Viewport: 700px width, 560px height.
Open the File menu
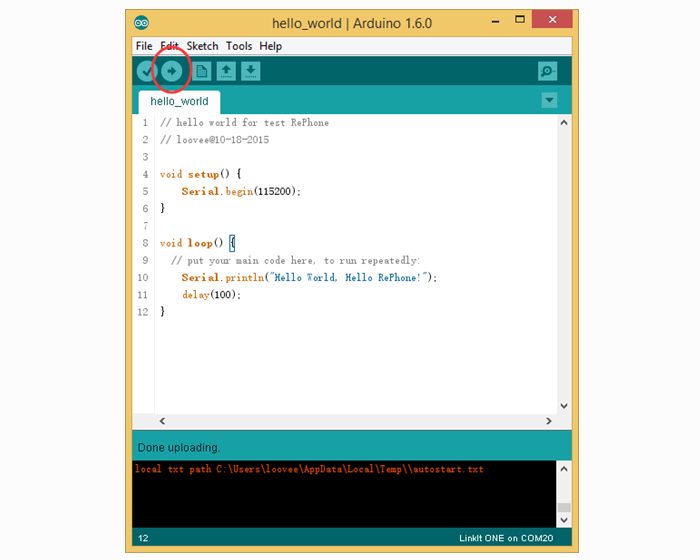click(x=144, y=46)
